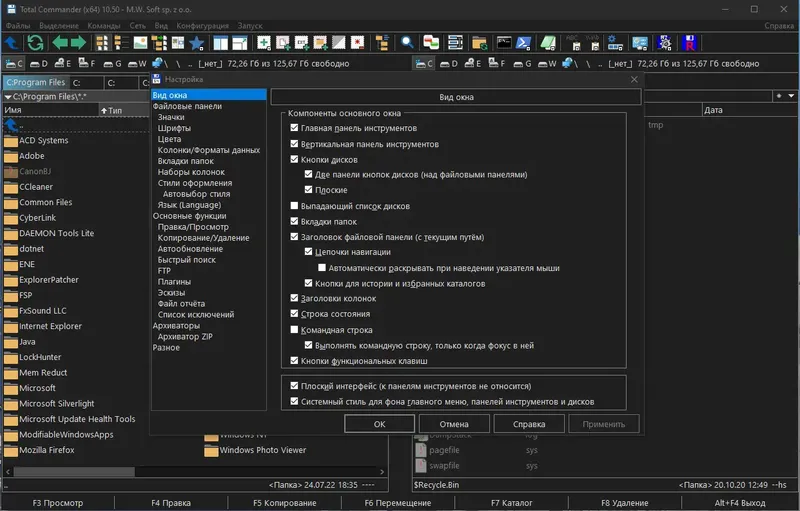
Task: Select Архиватор ZIP in settings tree
Action: (x=185, y=337)
